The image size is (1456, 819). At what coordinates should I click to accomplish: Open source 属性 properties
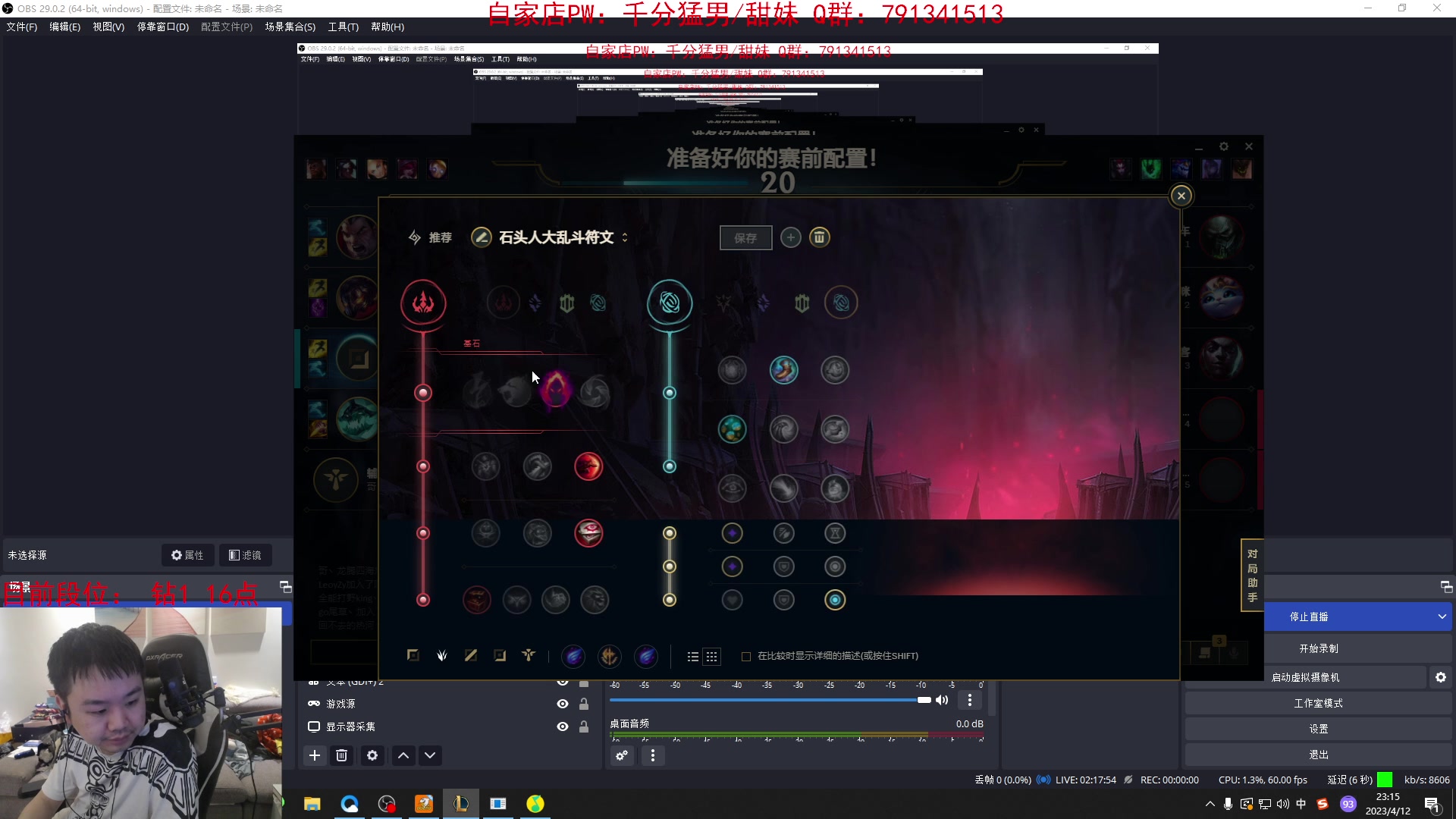(188, 555)
